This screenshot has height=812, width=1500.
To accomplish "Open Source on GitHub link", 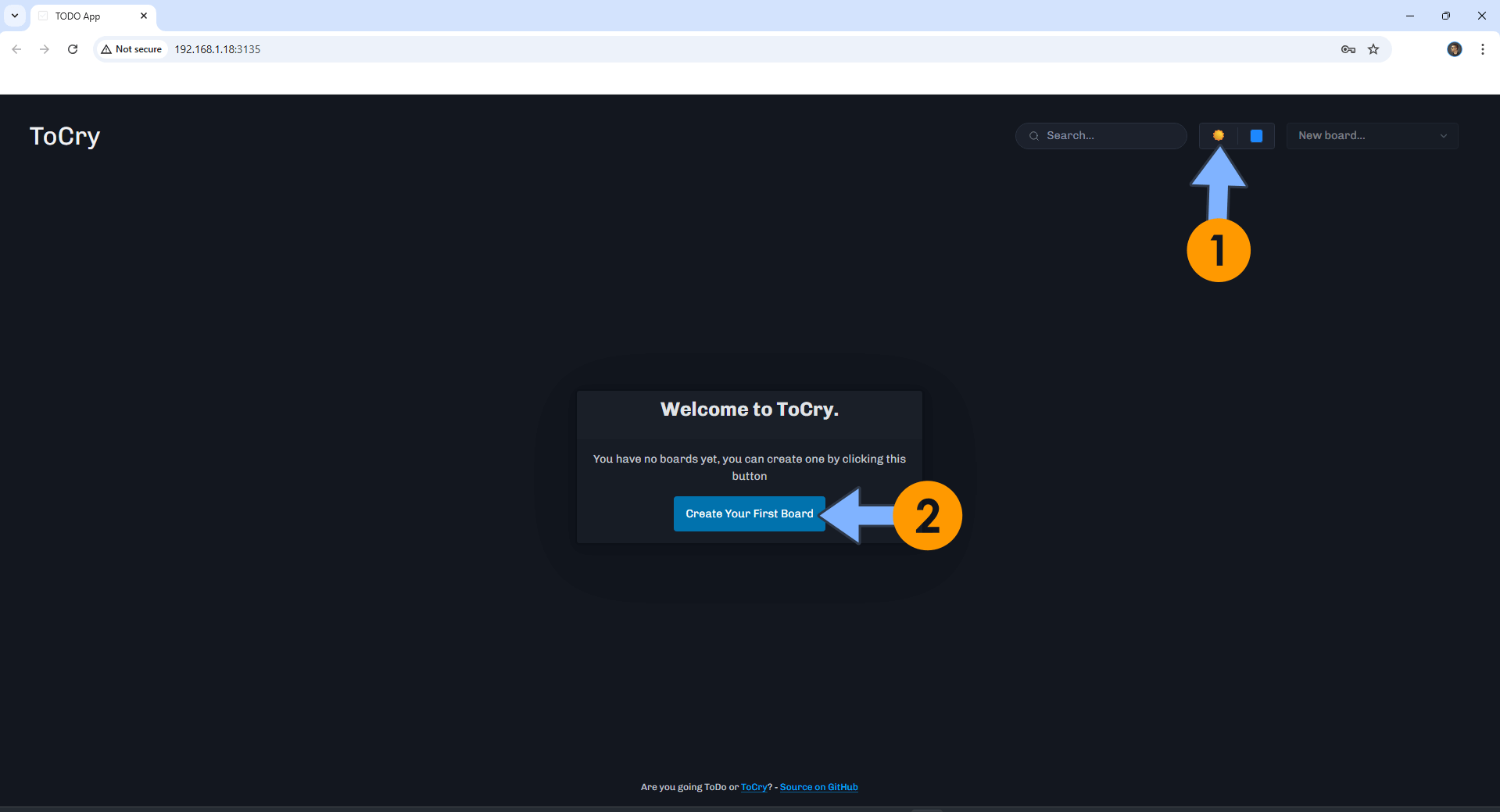I will point(818,787).
